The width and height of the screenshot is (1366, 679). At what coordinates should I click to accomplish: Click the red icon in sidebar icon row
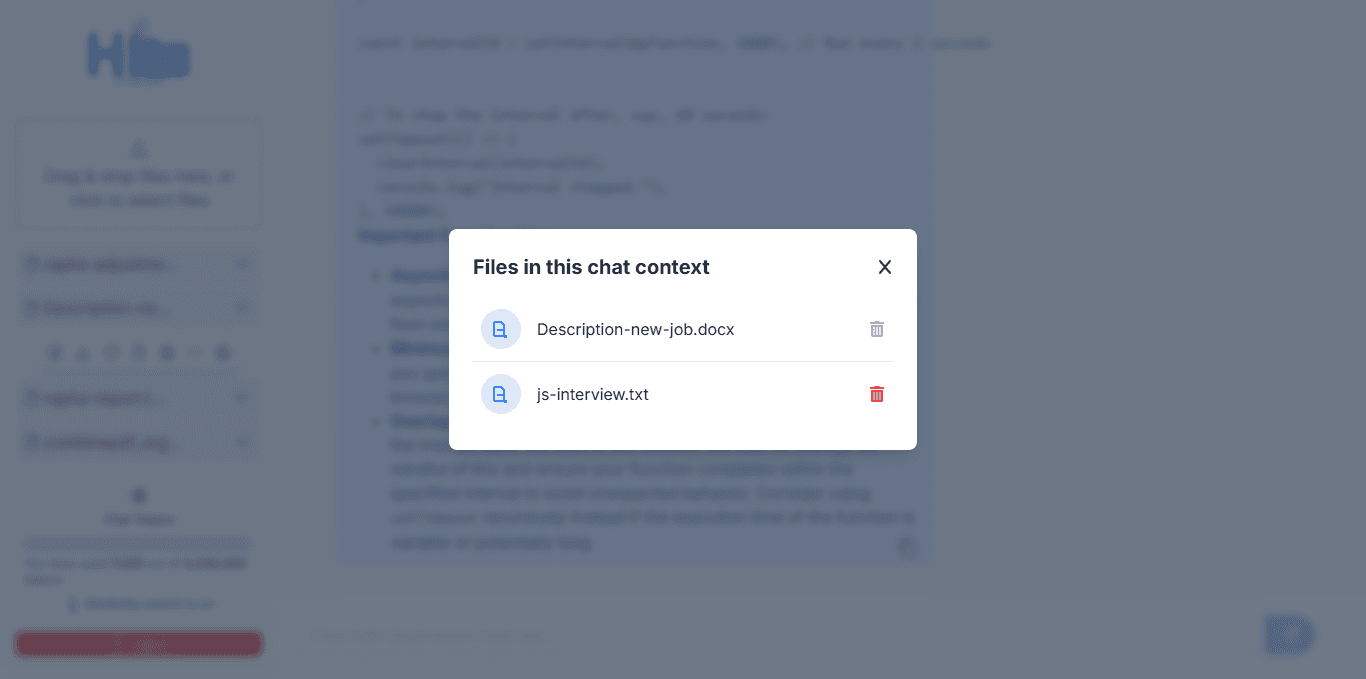167,353
